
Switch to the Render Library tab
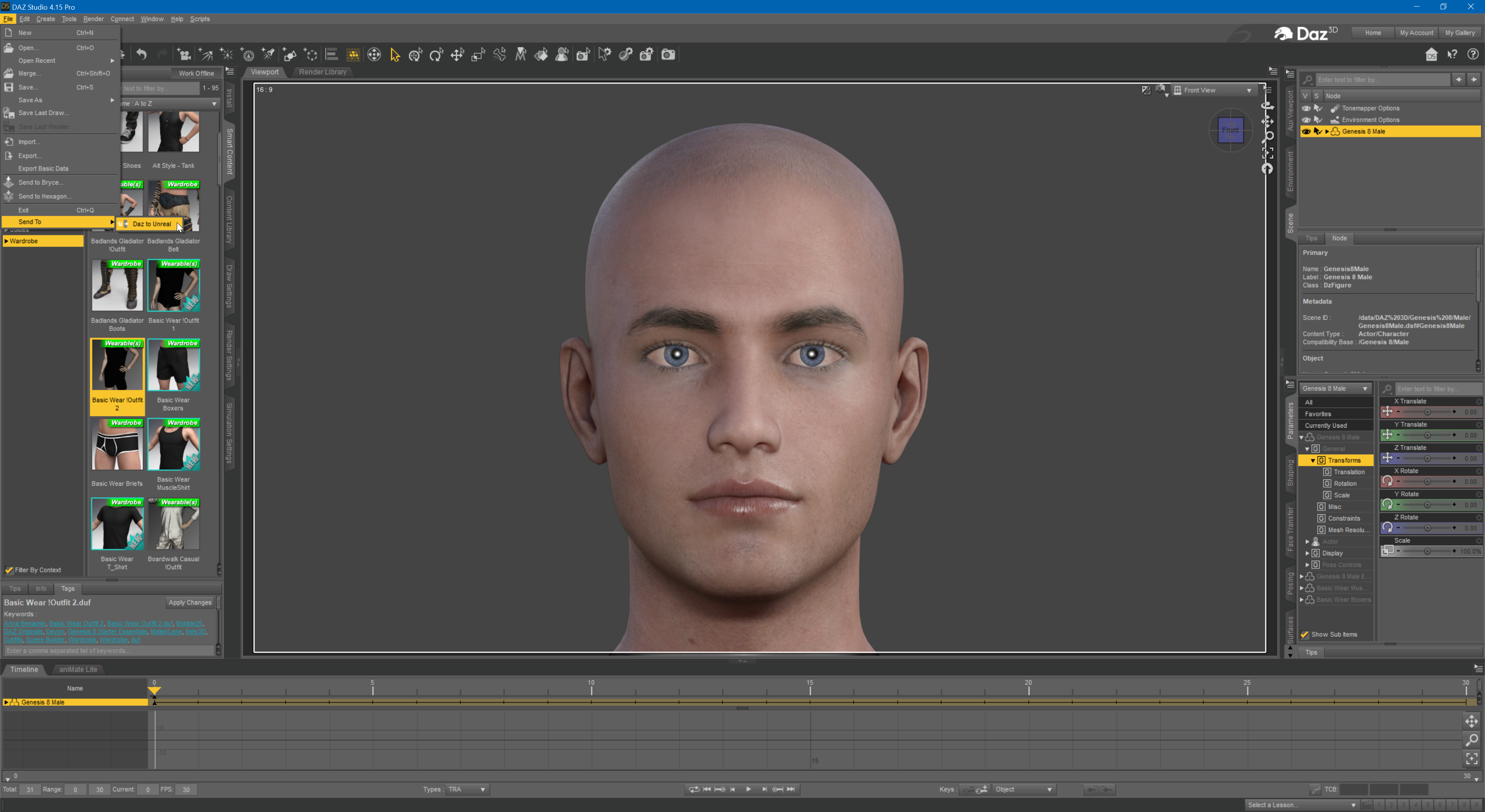click(323, 72)
